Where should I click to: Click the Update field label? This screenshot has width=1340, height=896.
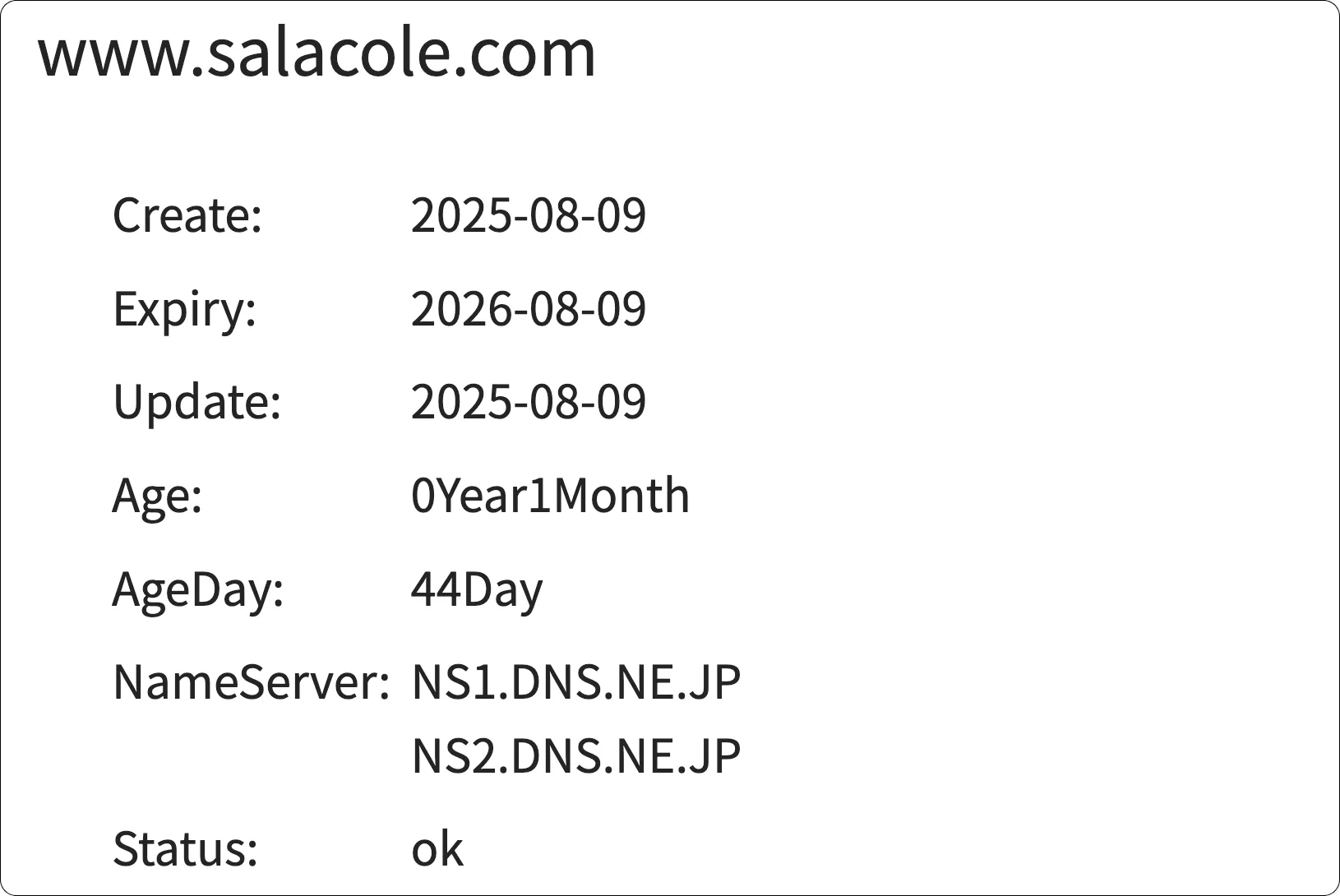196,402
